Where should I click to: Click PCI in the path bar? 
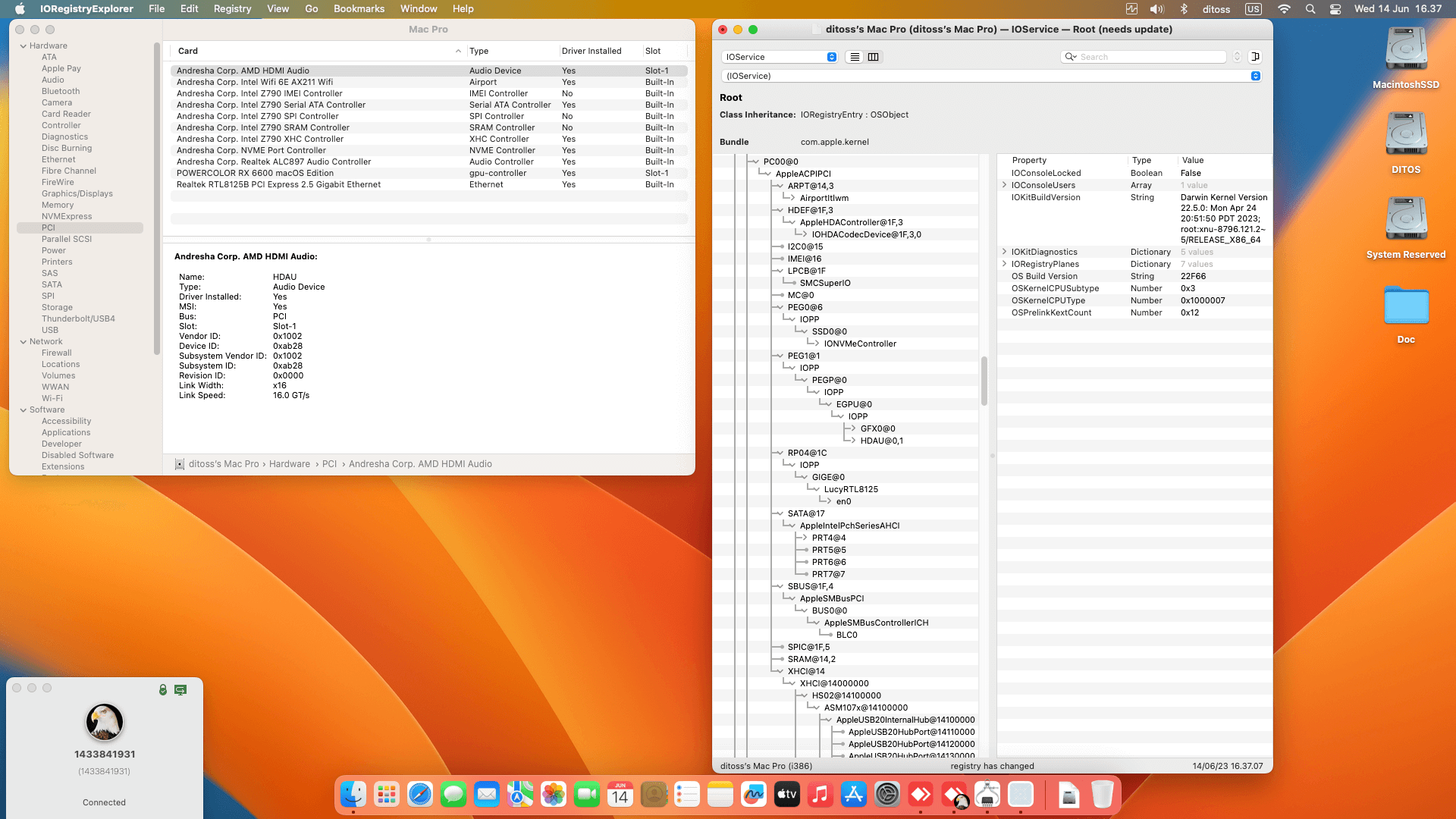329,464
